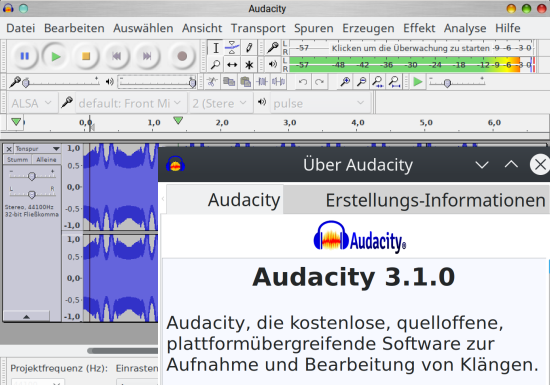Skip to start of the project

[x=116, y=56]
